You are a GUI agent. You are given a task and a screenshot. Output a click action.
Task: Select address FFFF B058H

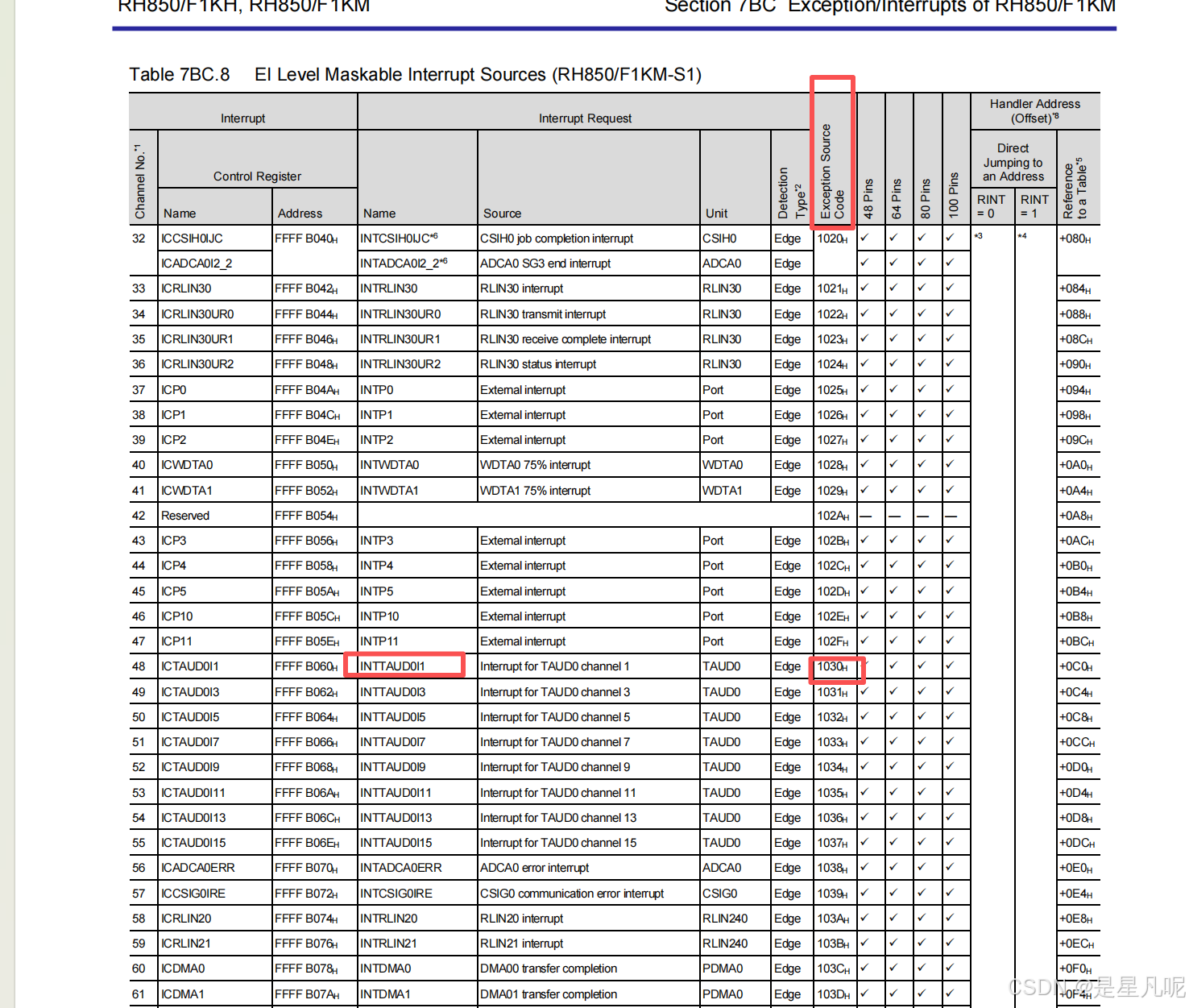point(306,566)
